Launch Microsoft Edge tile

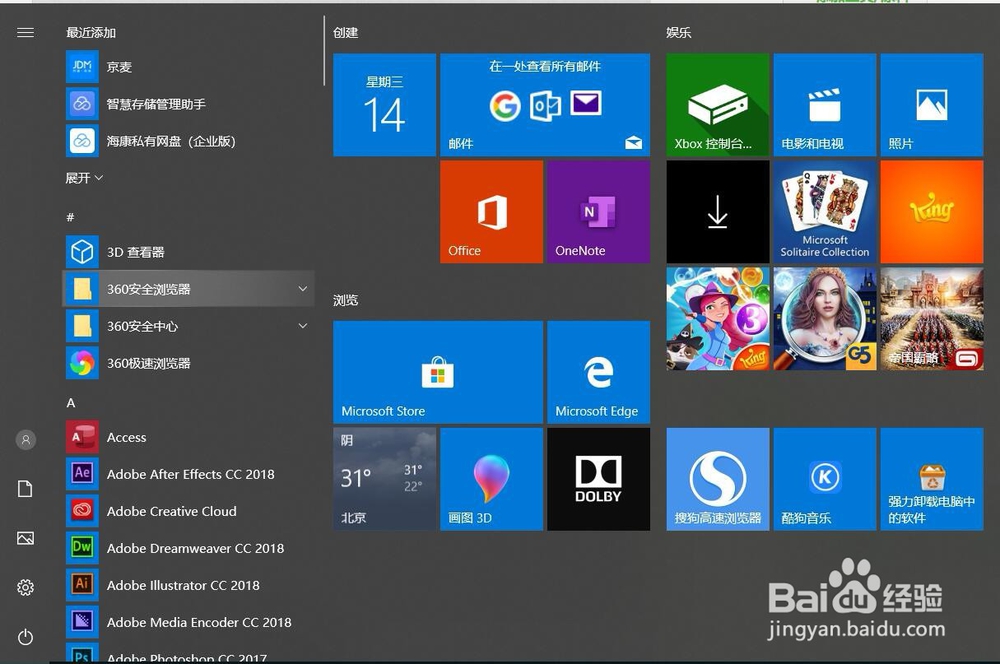598,372
